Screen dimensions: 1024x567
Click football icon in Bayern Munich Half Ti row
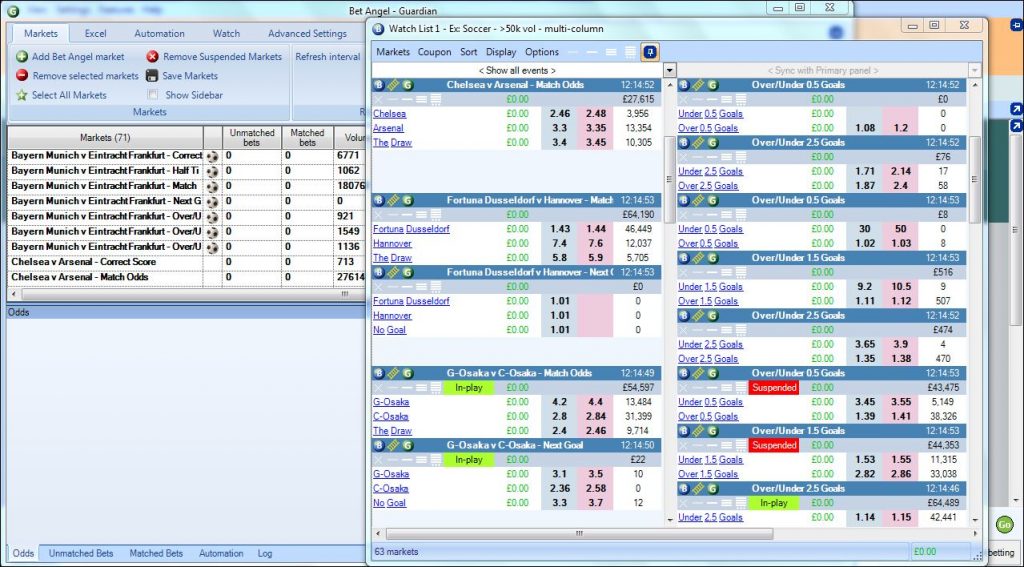click(x=212, y=171)
